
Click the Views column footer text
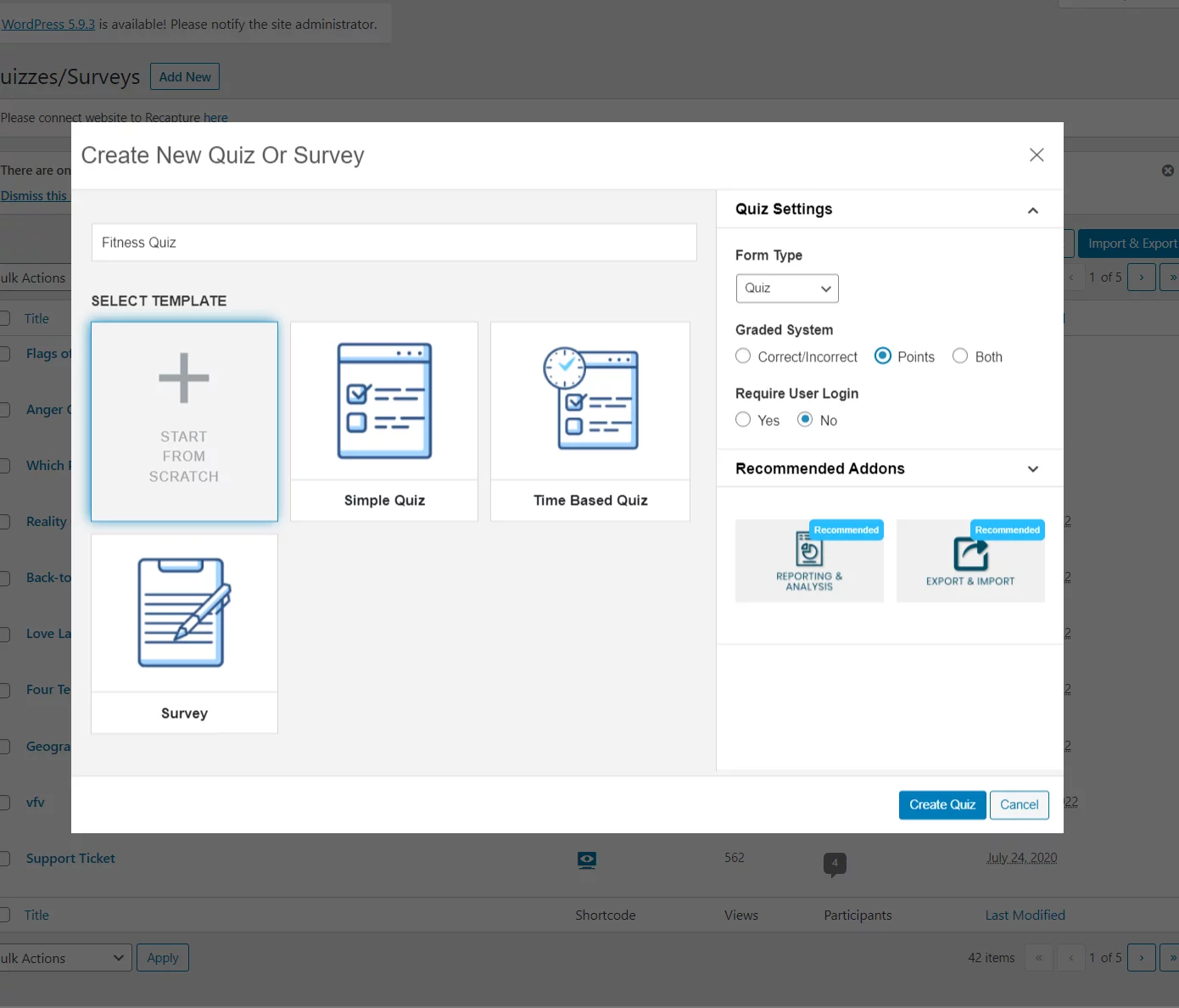point(741,916)
